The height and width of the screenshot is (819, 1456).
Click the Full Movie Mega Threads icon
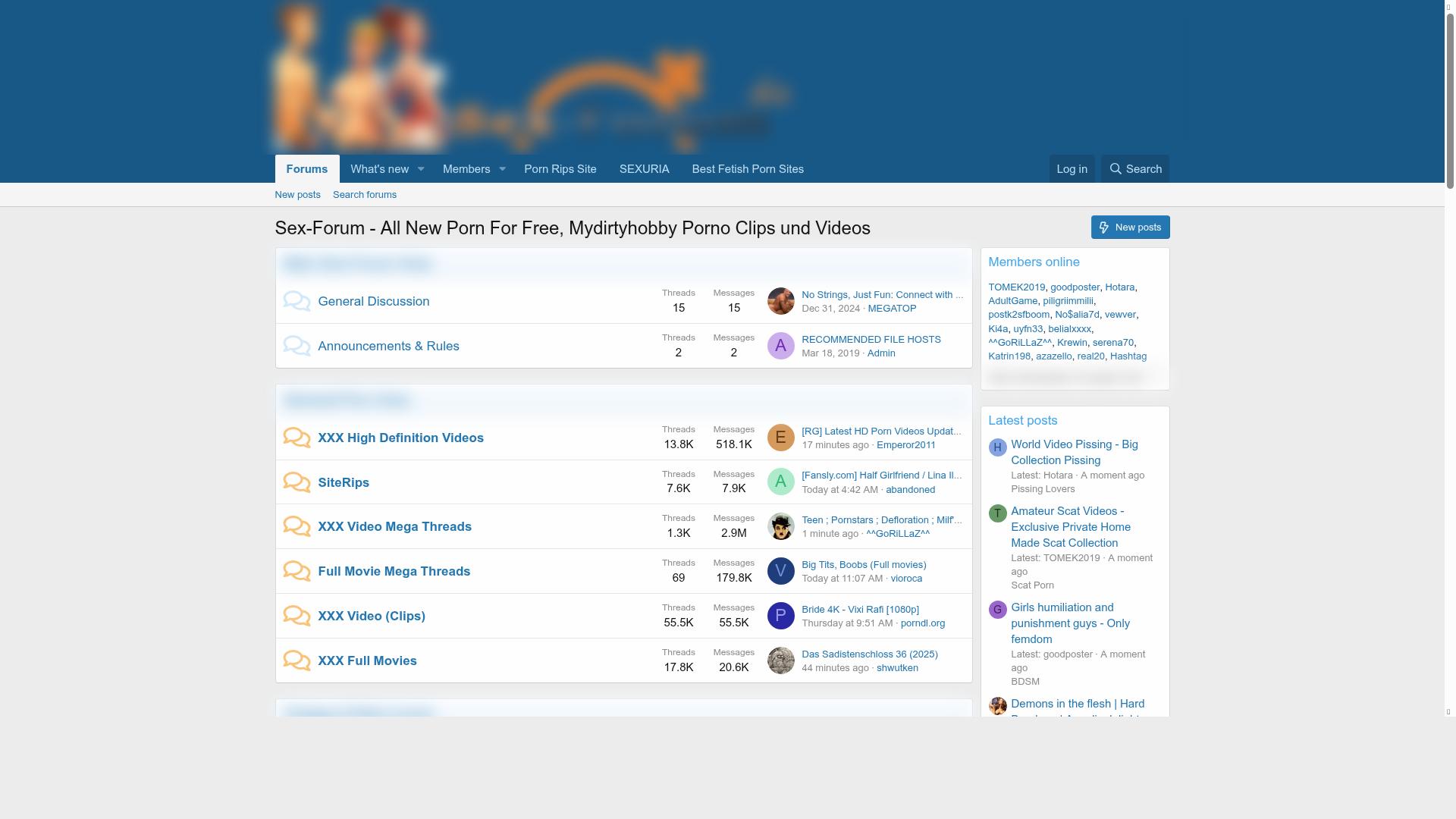(297, 571)
